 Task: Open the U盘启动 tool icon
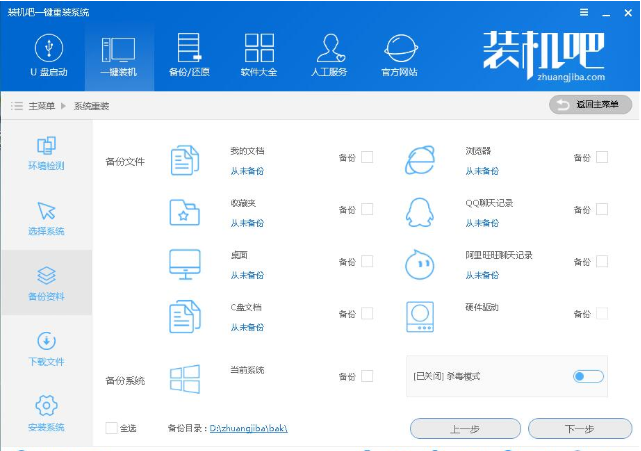tap(47, 48)
